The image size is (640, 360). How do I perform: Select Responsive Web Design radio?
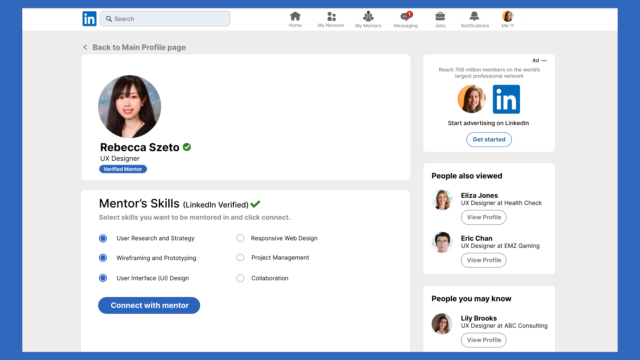click(x=240, y=238)
